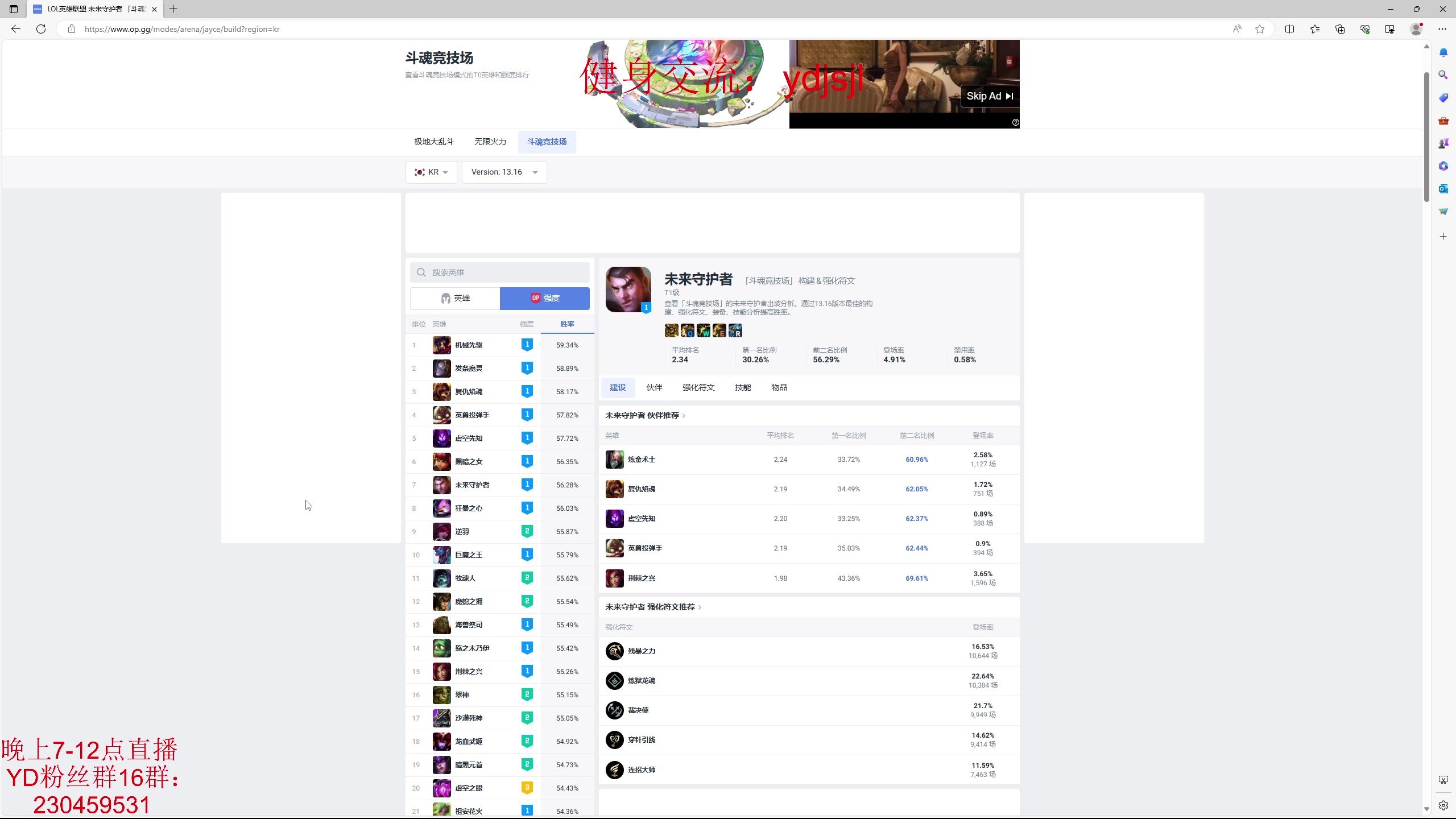Click 沙漠死神 champion thumbnail in list
The image size is (1456, 819).
tap(441, 718)
